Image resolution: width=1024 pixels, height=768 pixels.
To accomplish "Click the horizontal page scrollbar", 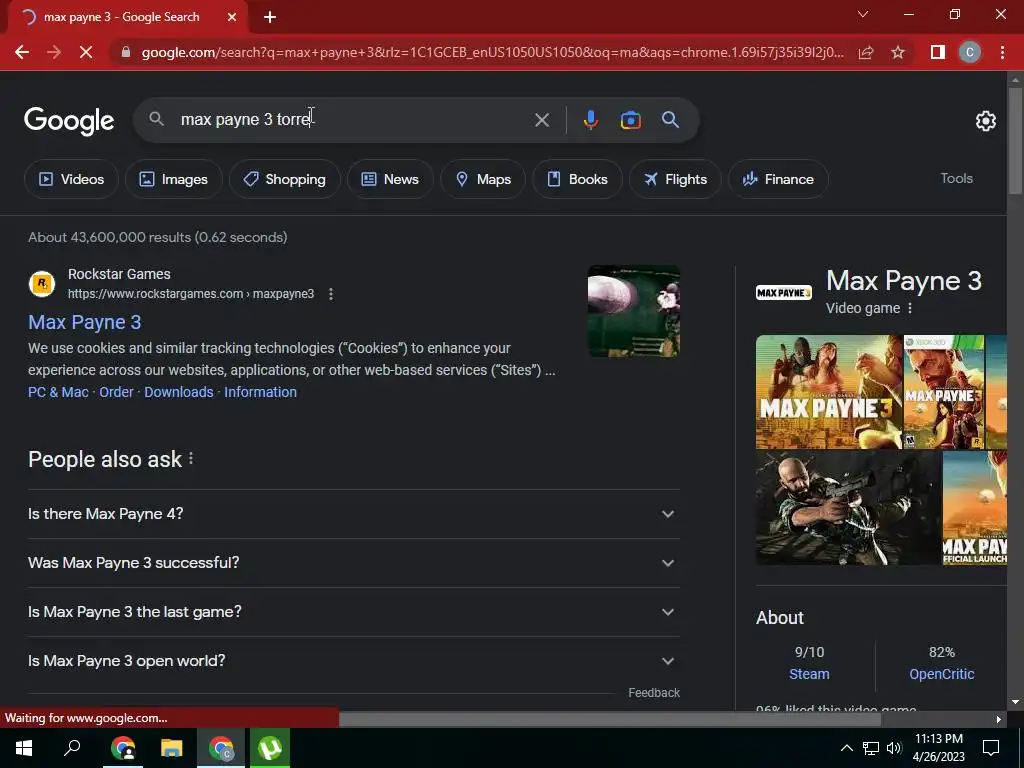I will pyautogui.click(x=609, y=719).
